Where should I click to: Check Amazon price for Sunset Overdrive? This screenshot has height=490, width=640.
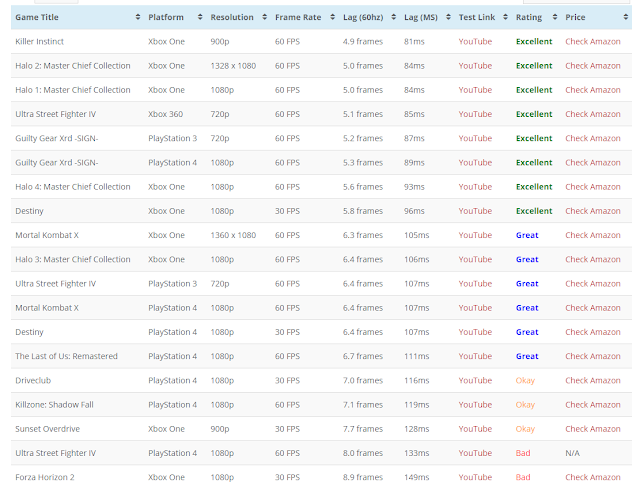[593, 429]
